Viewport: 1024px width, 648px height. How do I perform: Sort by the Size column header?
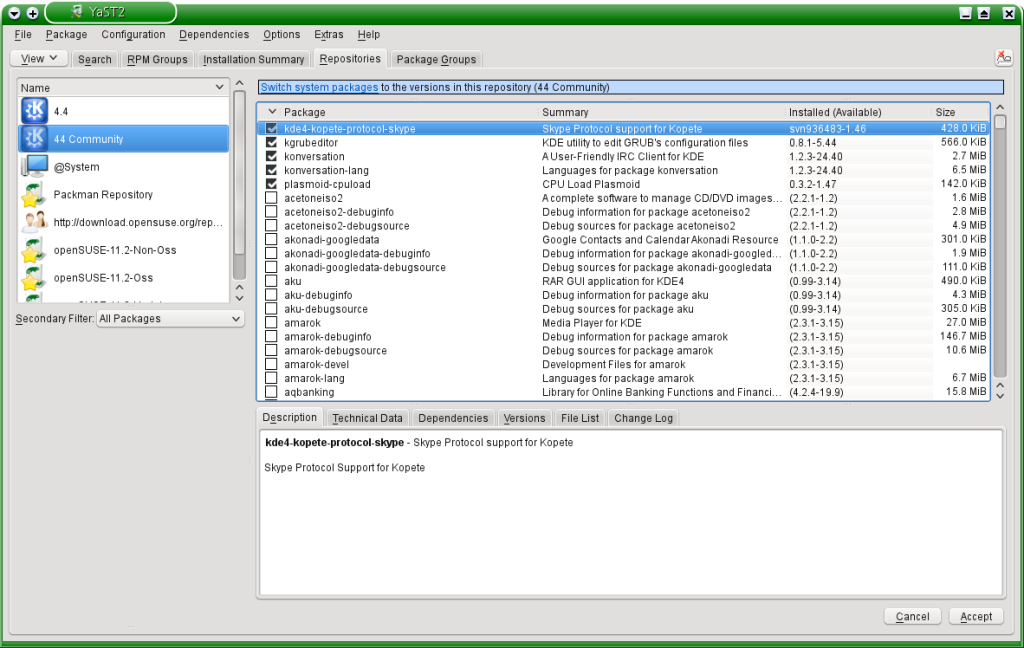[x=961, y=112]
